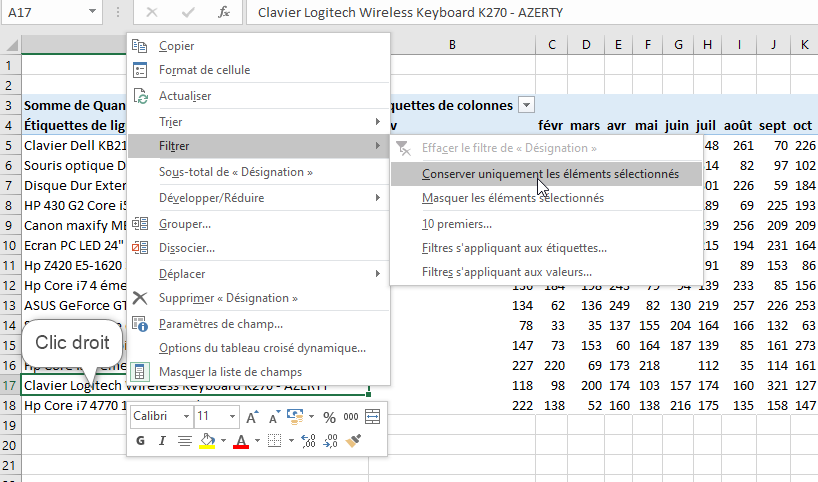Click the Paramètres de champ icon
The height and width of the screenshot is (482, 818).
(x=140, y=324)
